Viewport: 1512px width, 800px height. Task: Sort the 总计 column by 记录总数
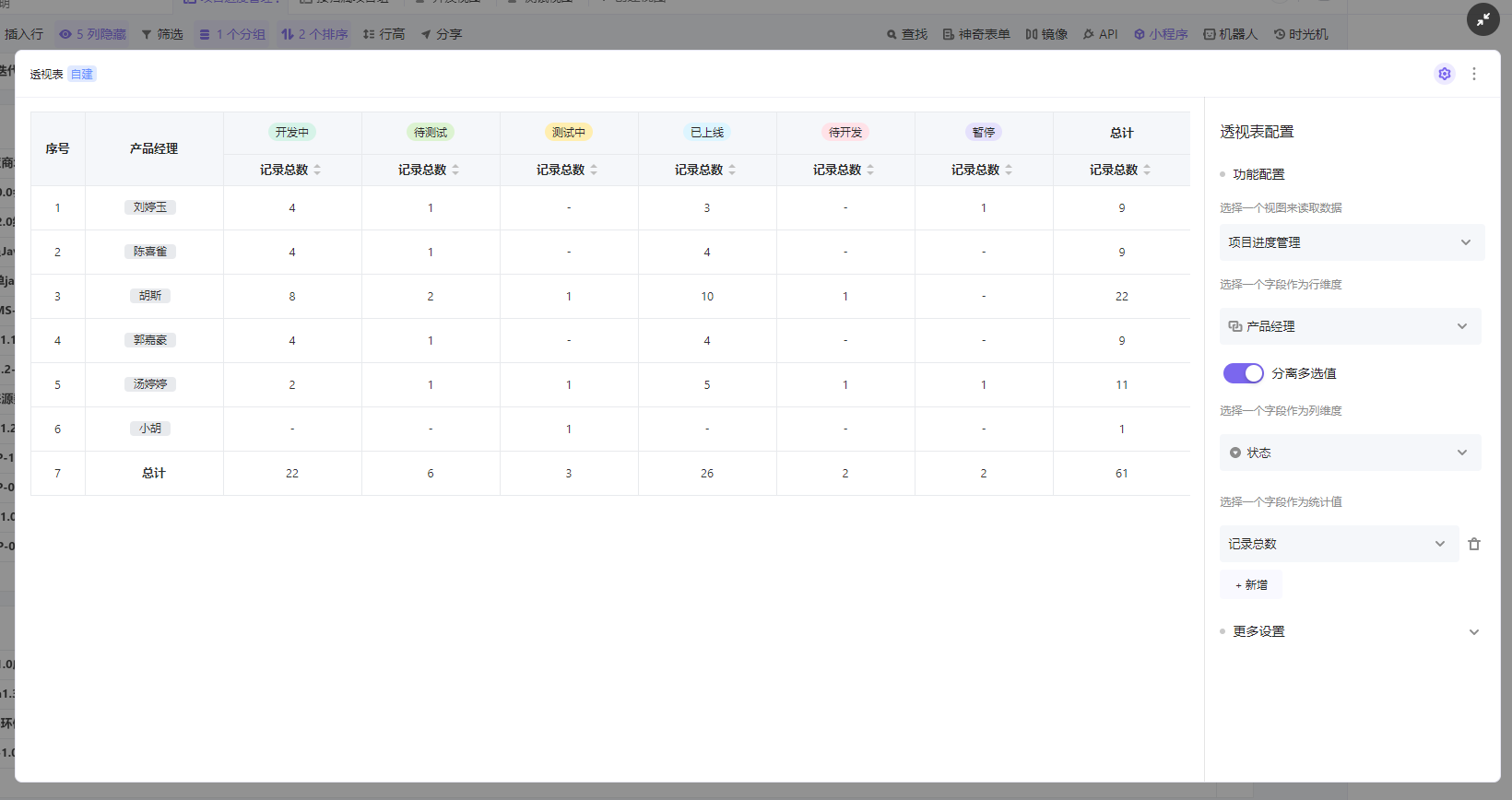click(x=1147, y=170)
